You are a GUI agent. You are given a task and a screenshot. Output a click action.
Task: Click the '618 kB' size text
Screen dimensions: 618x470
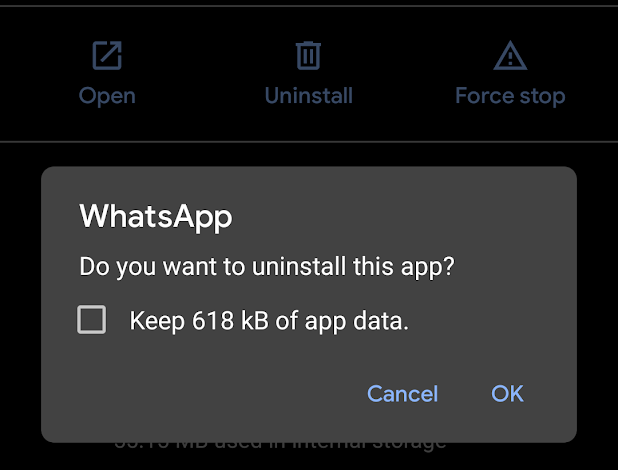(x=217, y=321)
